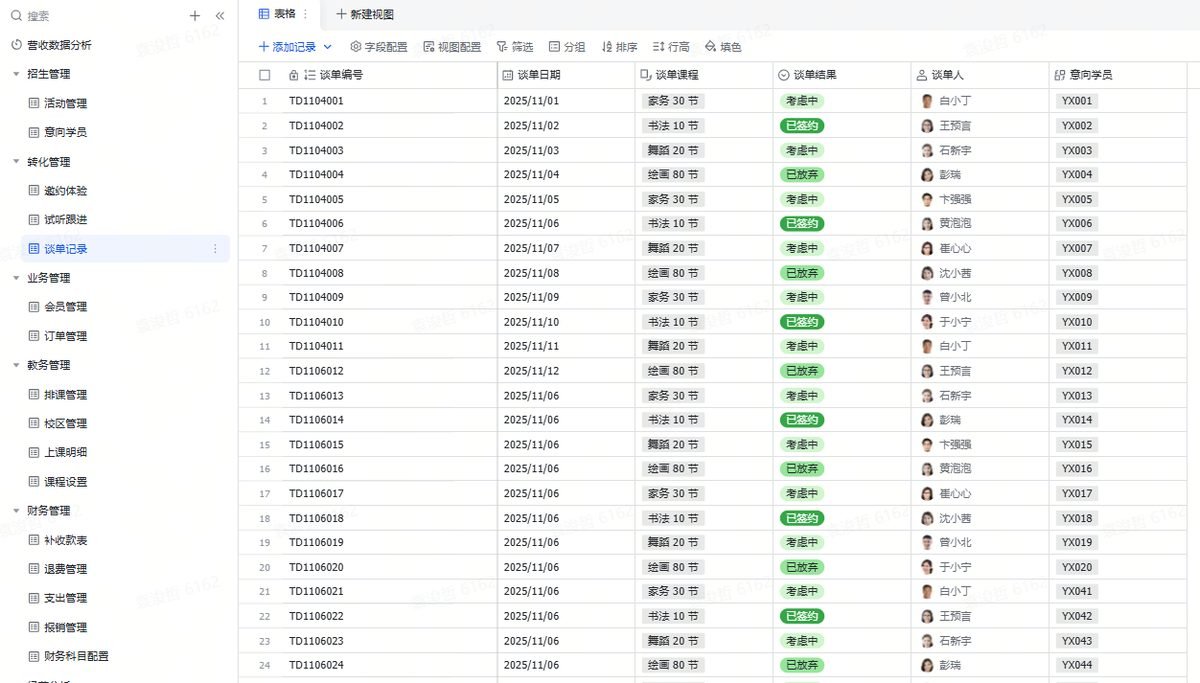Collapse the 财务管理 section arrow
Image resolution: width=1200 pixels, height=683 pixels.
click(16, 511)
